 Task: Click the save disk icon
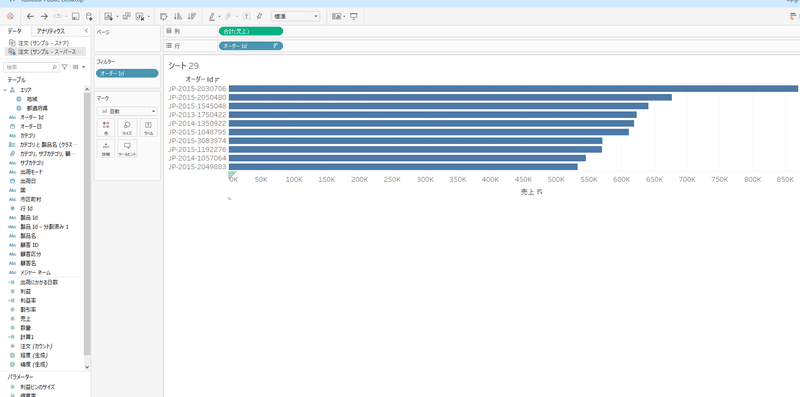[x=76, y=16]
